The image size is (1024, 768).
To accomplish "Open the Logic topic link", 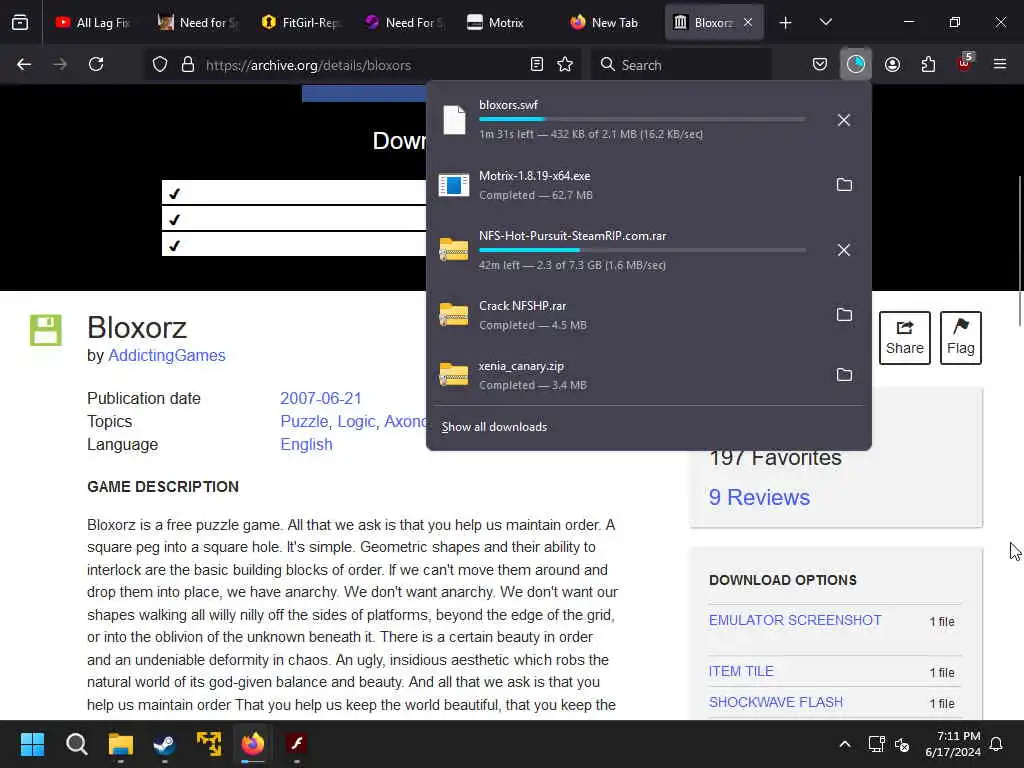I will tap(357, 421).
